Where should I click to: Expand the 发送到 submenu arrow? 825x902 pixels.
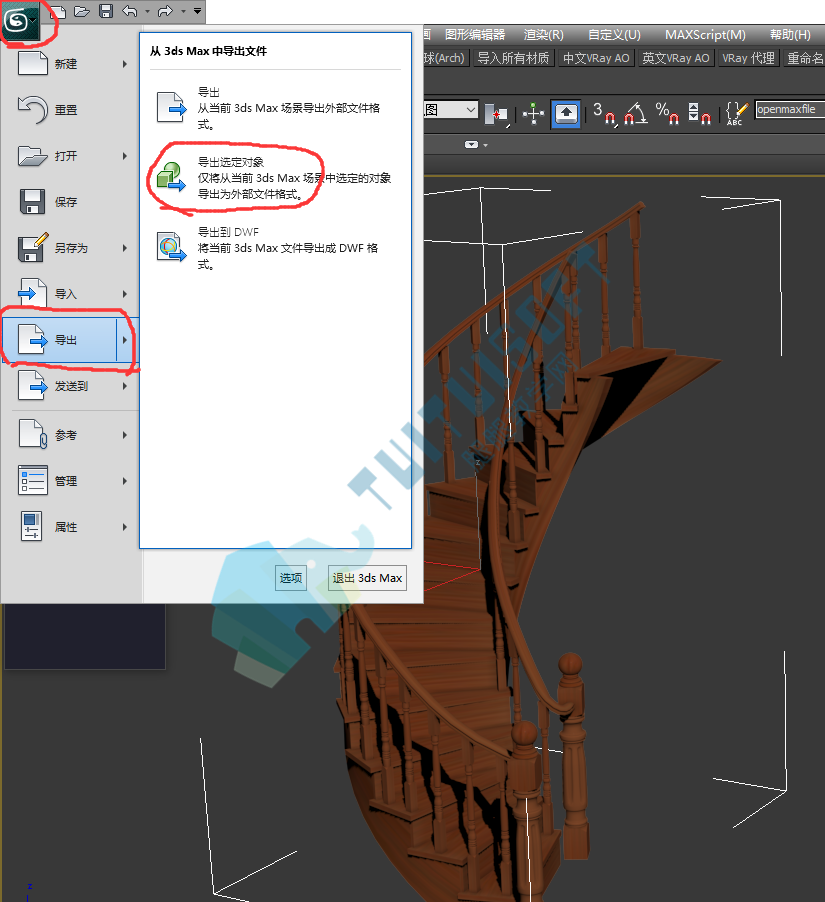125,386
